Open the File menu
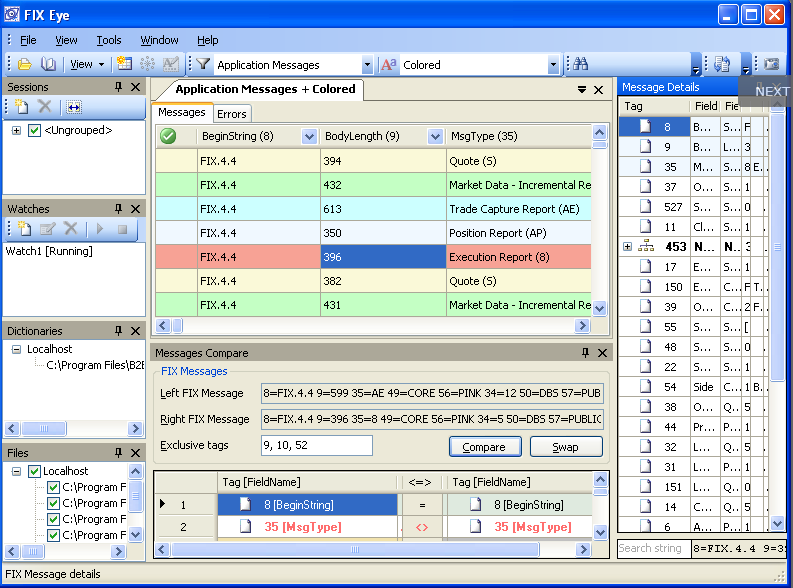Image resolution: width=793 pixels, height=588 pixels. tap(28, 40)
